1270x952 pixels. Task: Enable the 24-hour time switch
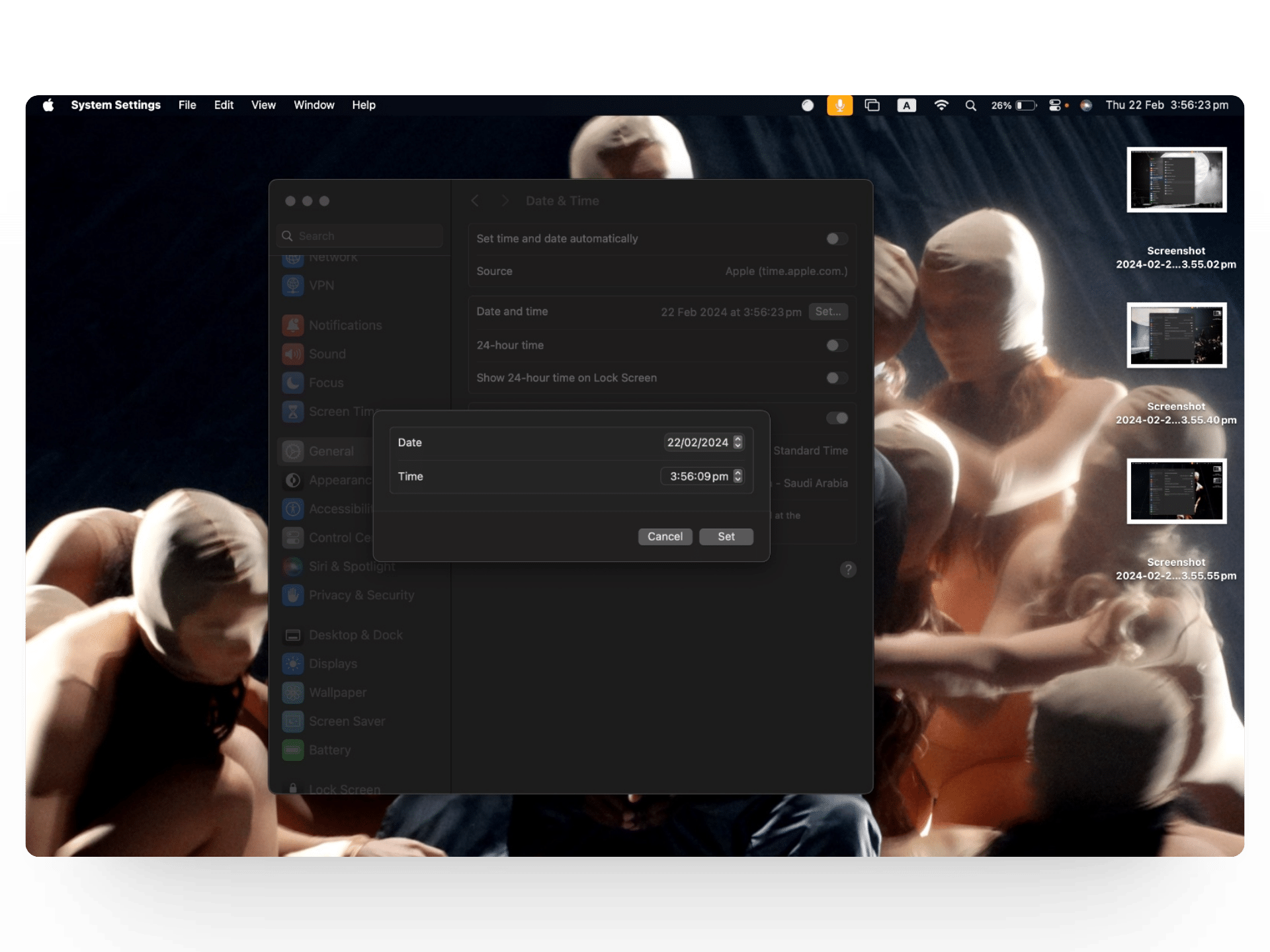click(836, 345)
